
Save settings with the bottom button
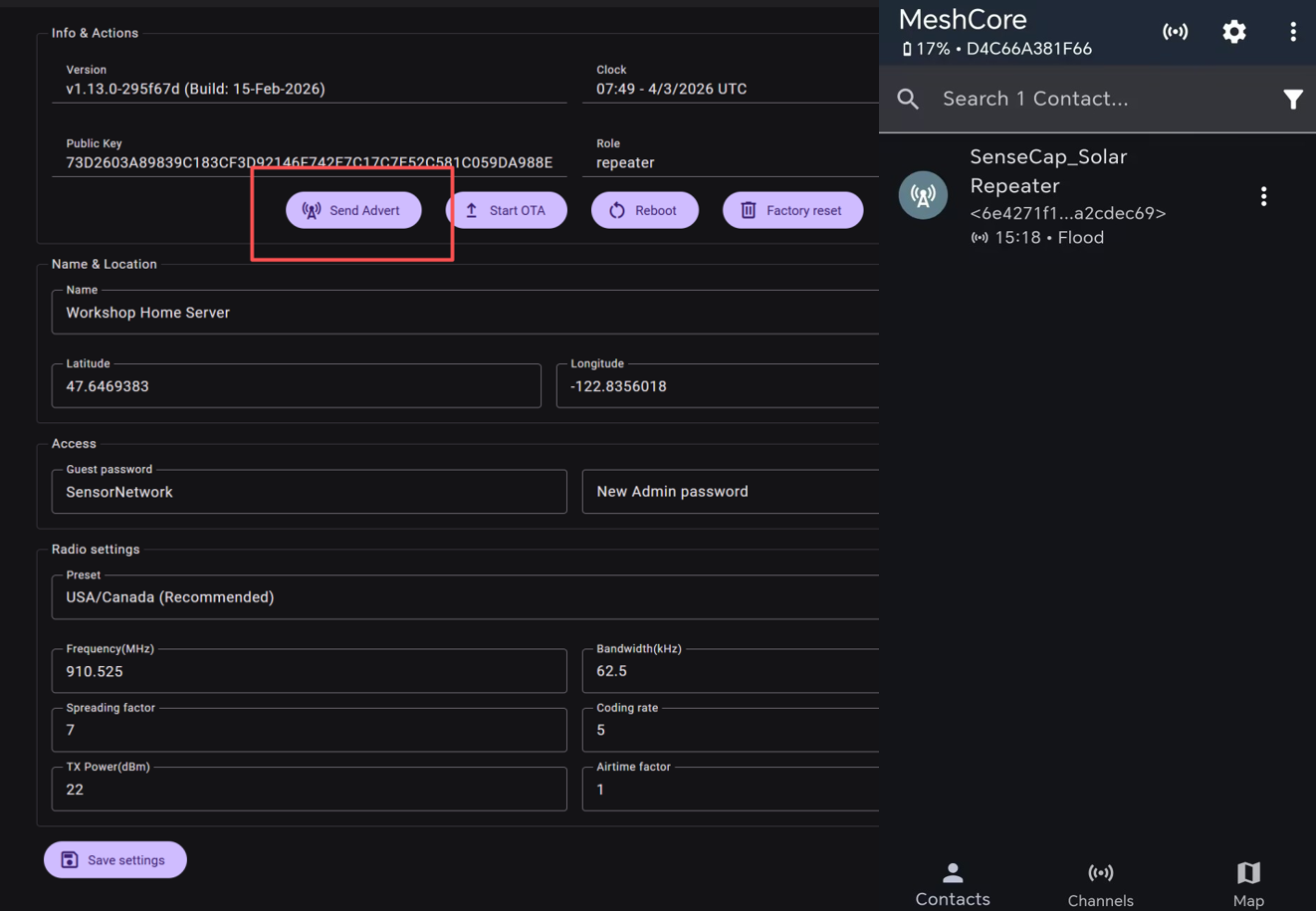pyautogui.click(x=115, y=859)
